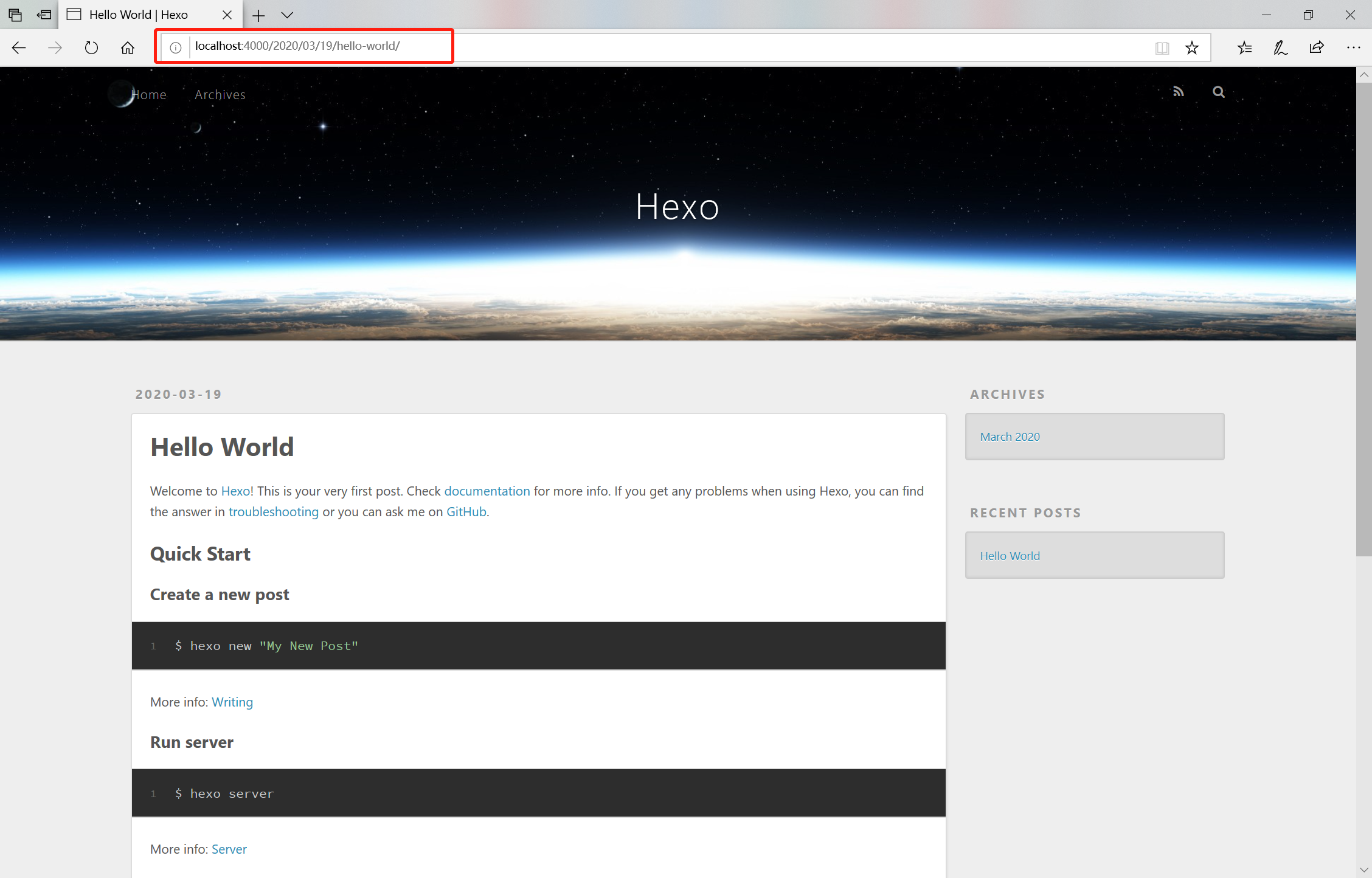Open site search magnifier icon
This screenshot has width=1372, height=878.
[x=1218, y=92]
